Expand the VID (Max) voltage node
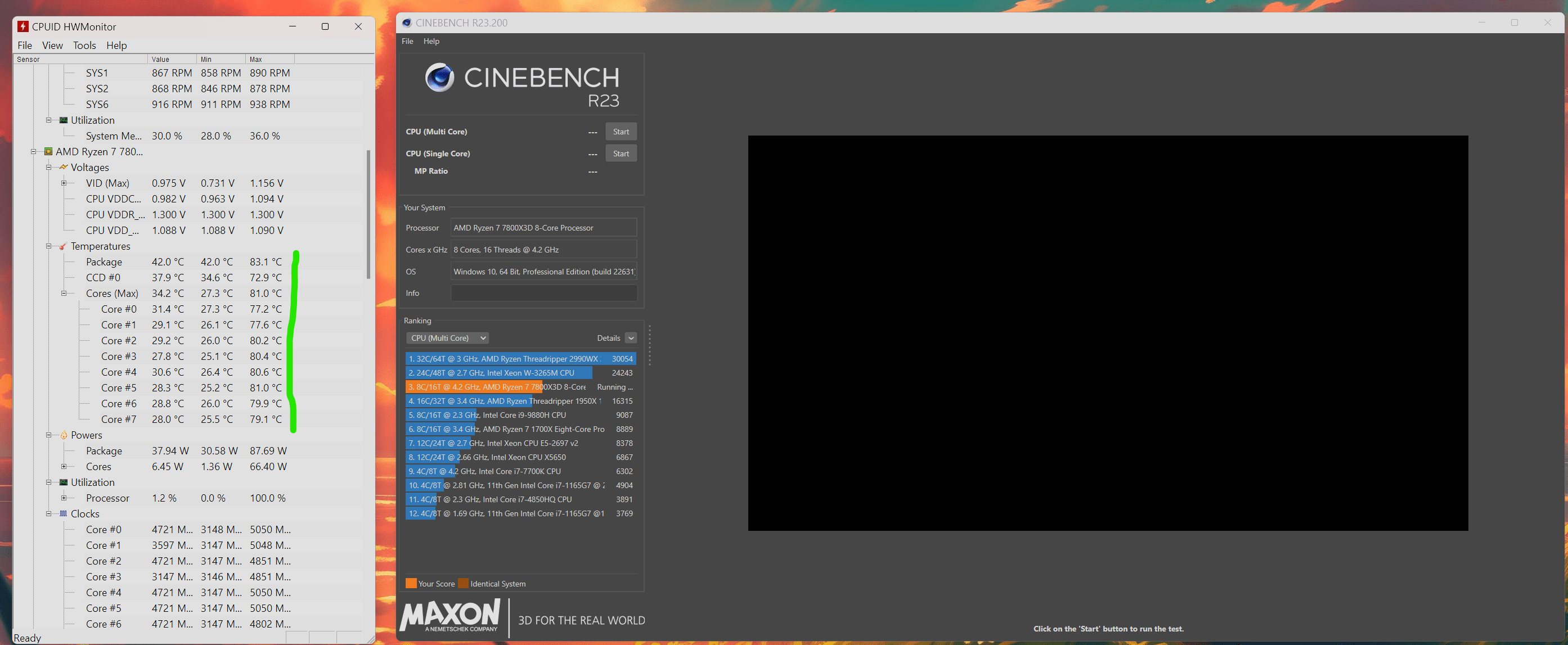 [x=64, y=183]
